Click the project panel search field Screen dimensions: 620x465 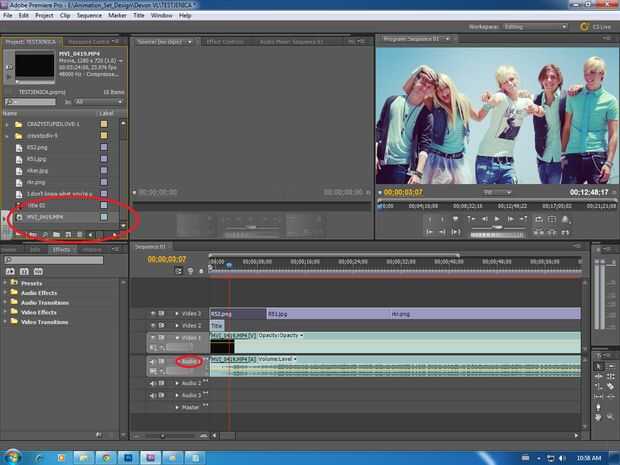tap(30, 102)
